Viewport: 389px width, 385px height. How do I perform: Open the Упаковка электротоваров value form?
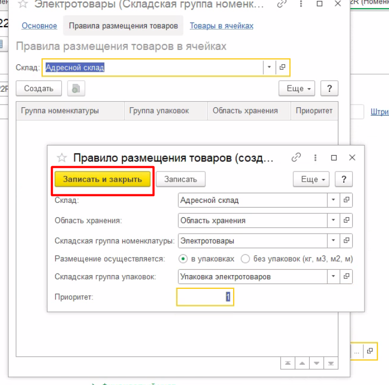coord(346,276)
